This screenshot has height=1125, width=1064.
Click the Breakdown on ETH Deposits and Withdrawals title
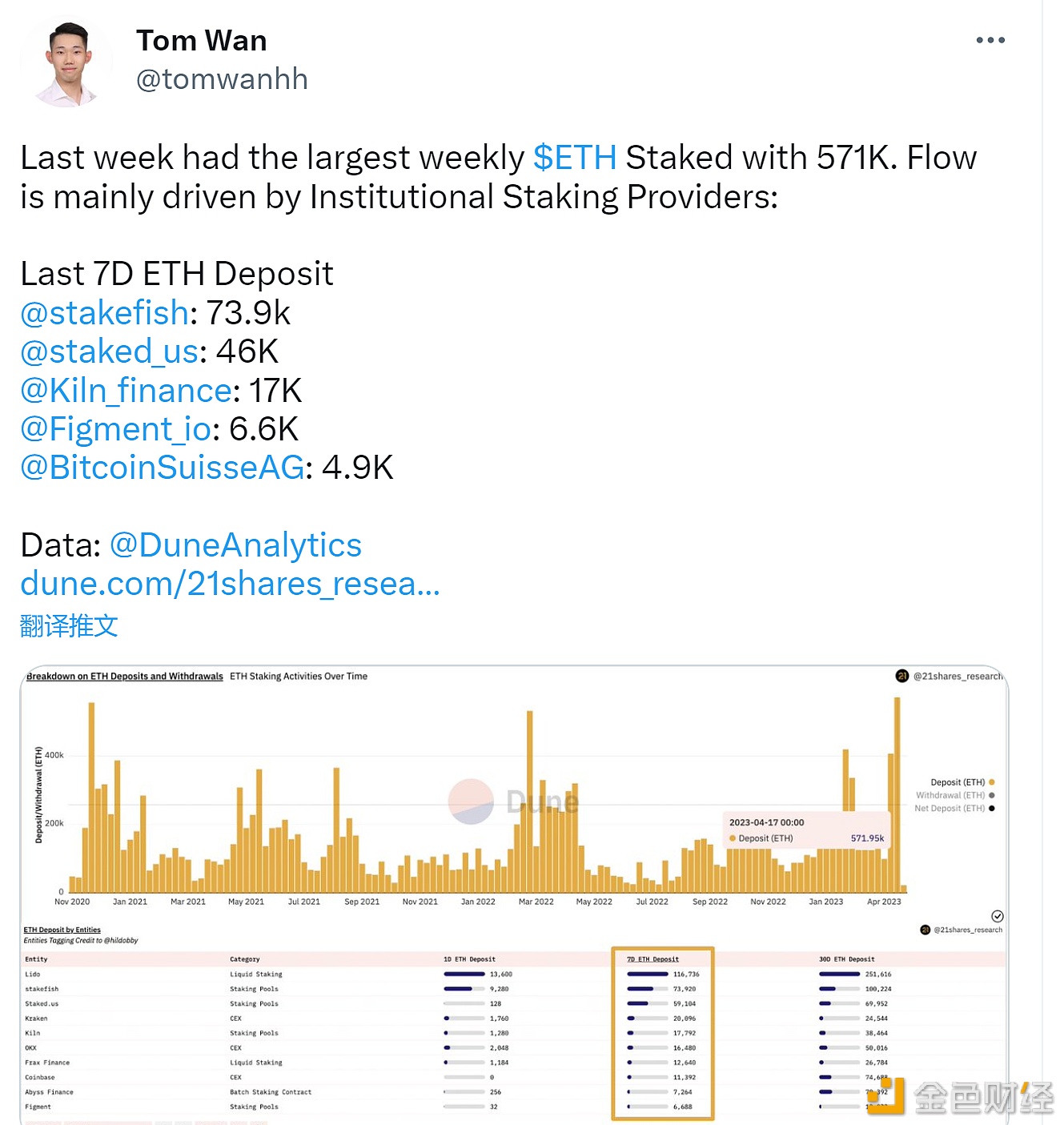point(125,676)
